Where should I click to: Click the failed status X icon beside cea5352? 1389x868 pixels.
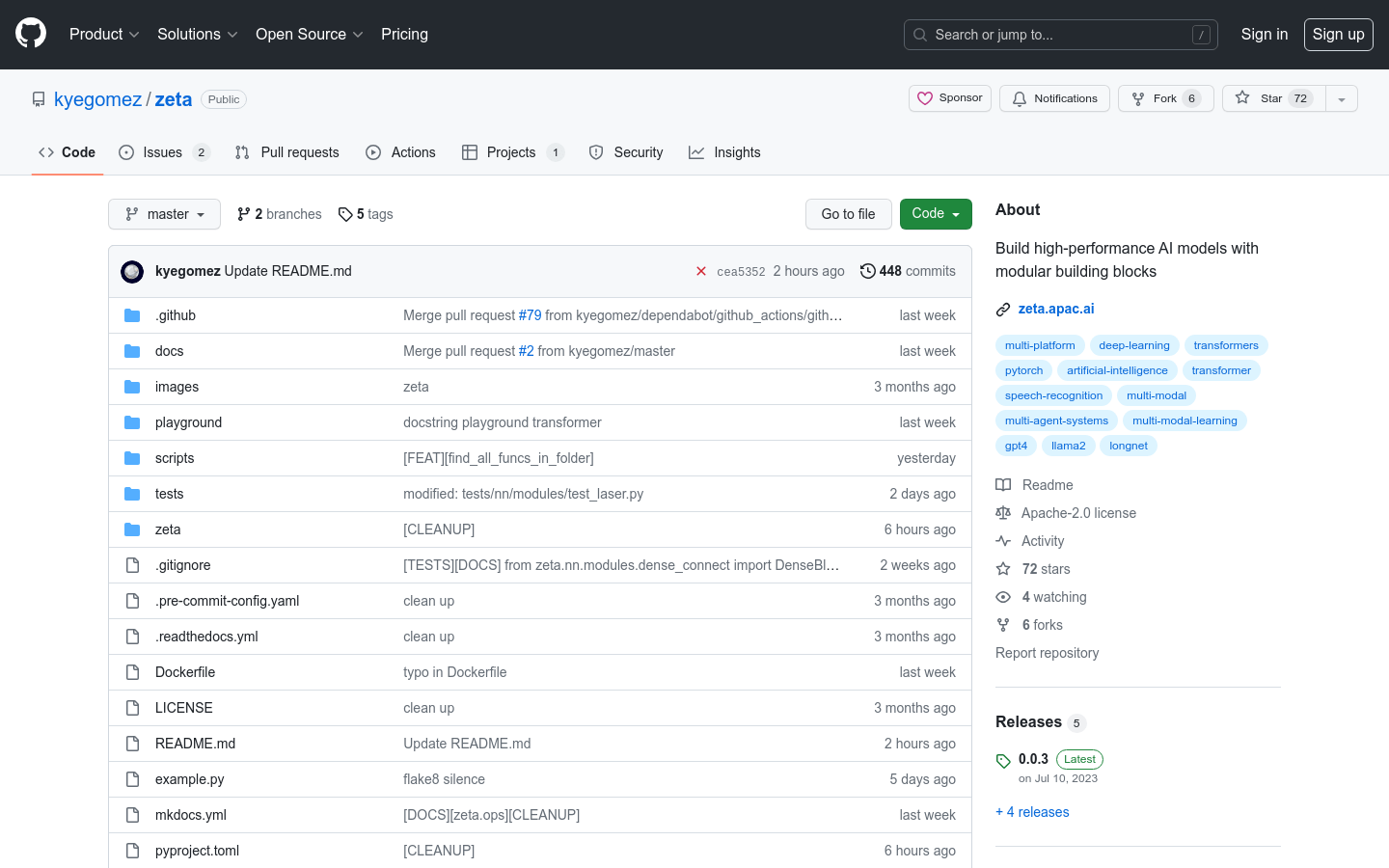[x=701, y=272]
